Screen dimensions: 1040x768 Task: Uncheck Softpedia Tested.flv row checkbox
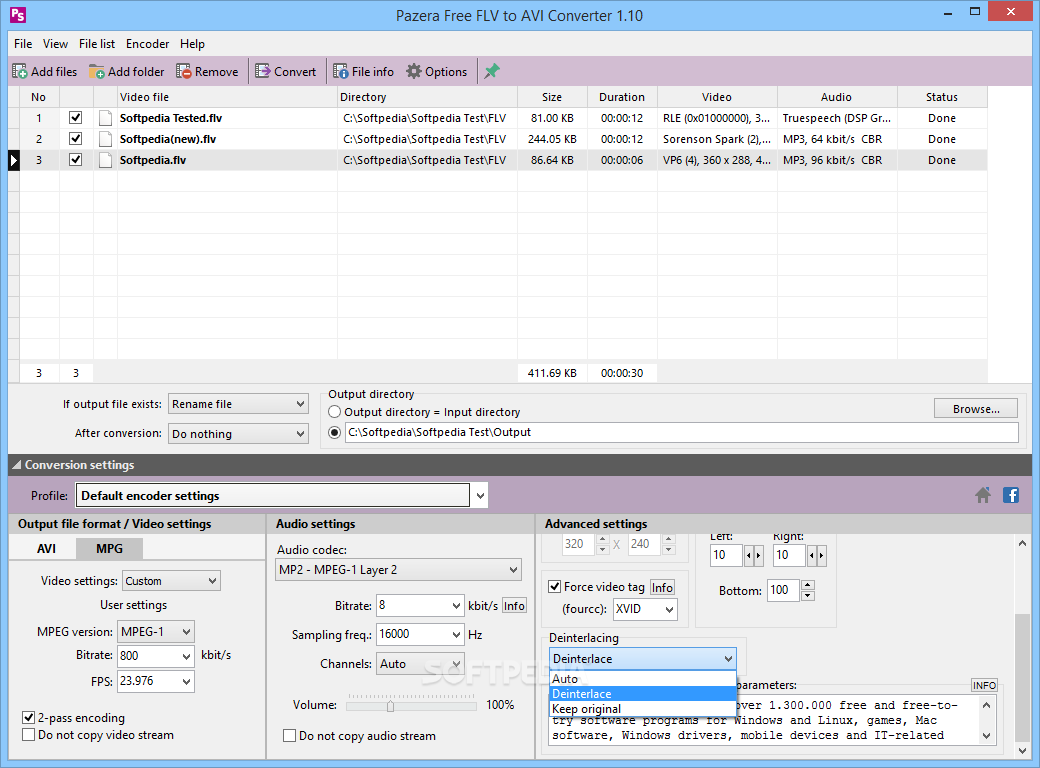click(76, 118)
